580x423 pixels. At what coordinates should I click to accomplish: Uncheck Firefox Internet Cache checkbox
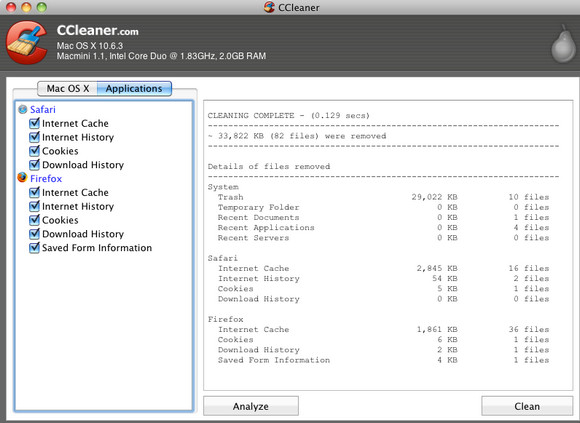coord(34,192)
